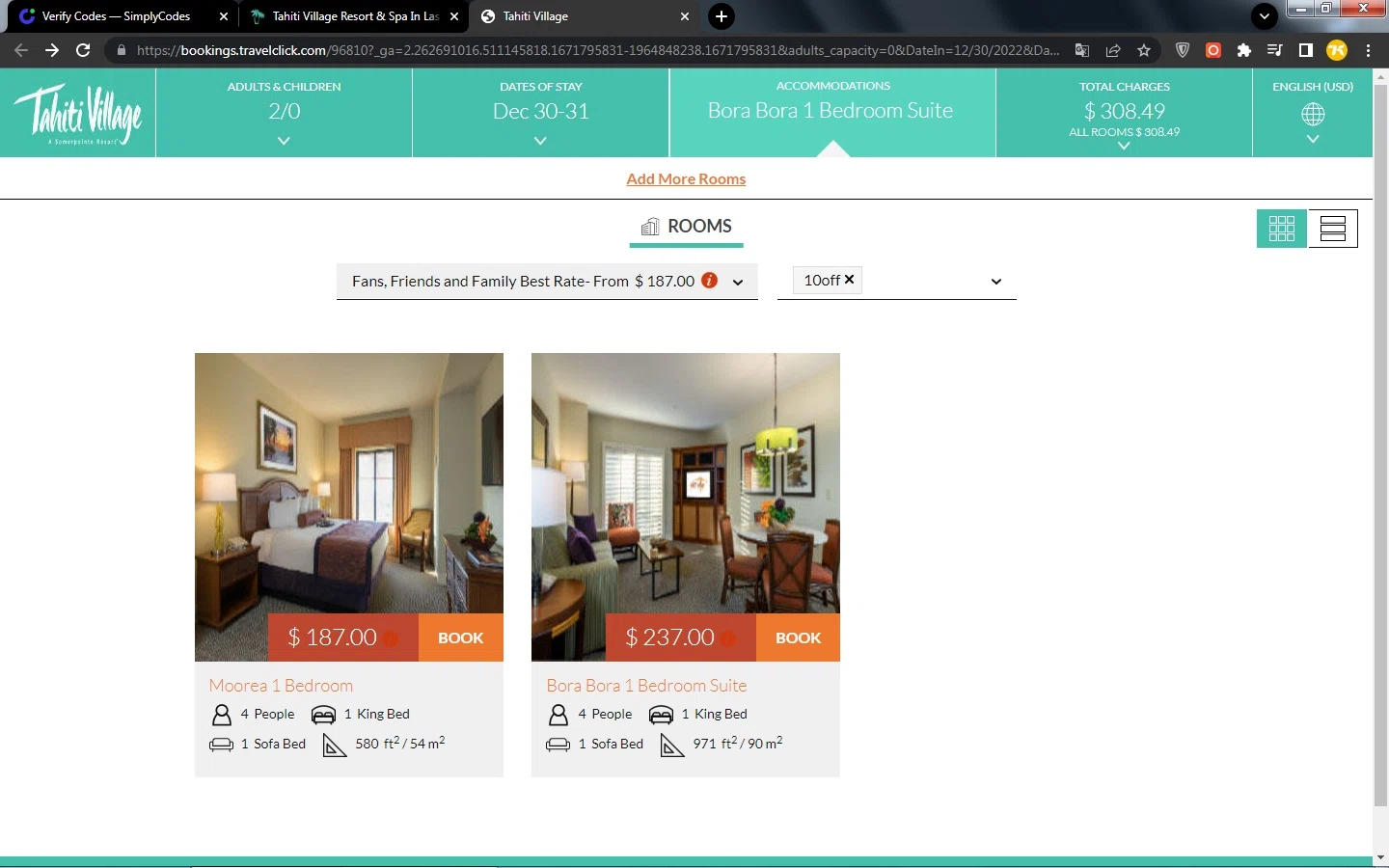Click the Tahiti Village logo

[78, 114]
